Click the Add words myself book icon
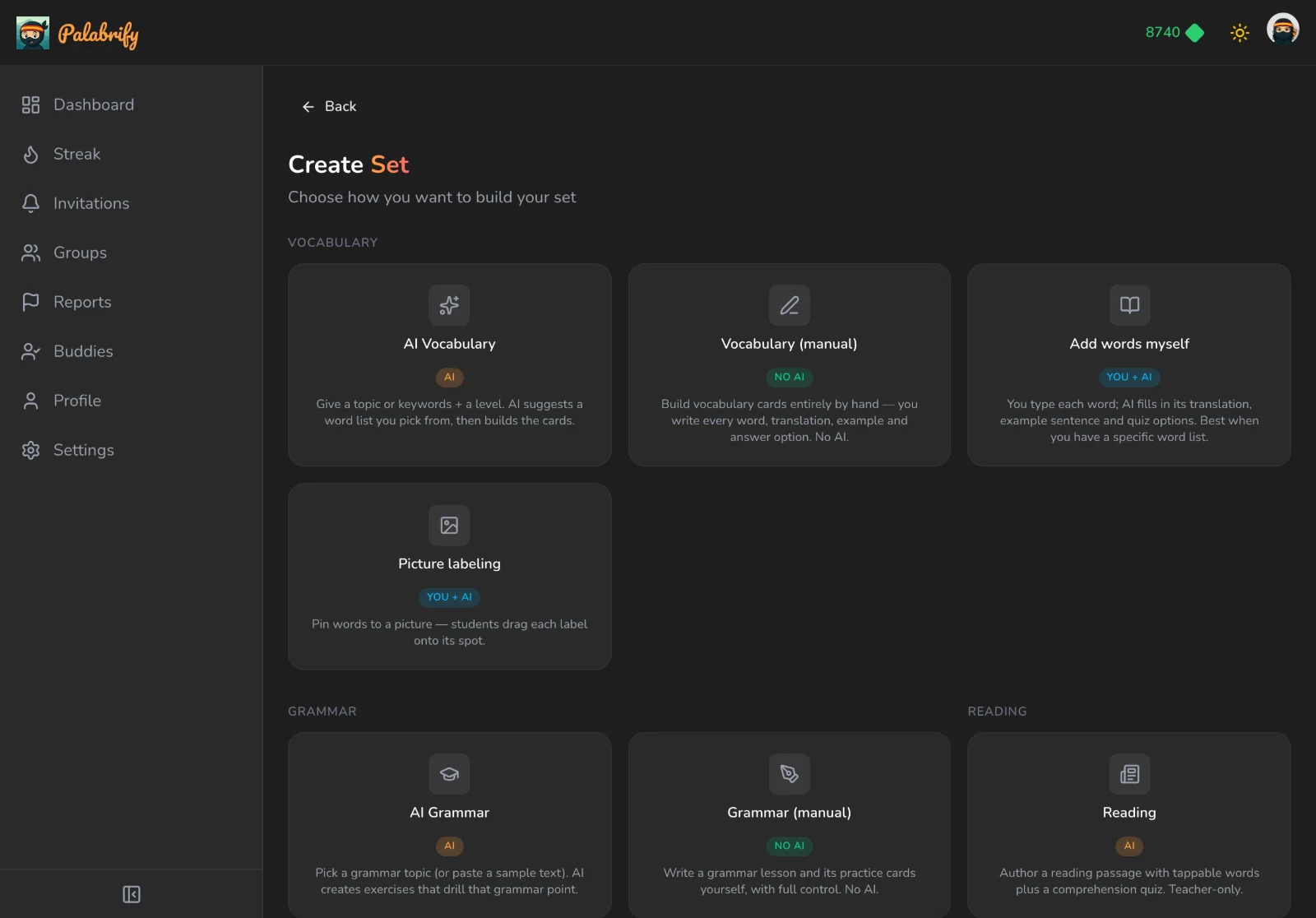 (x=1129, y=305)
